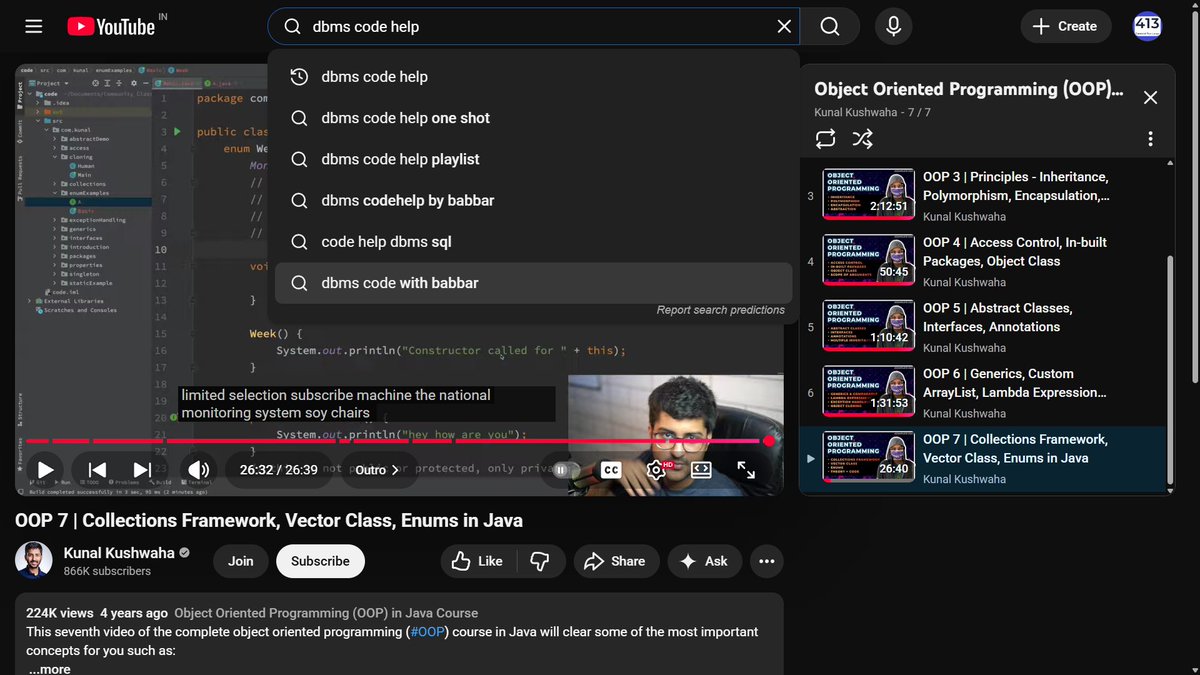Choose suggestion 'code help dbms sql'
The width and height of the screenshot is (1200, 675).
[x=534, y=242]
